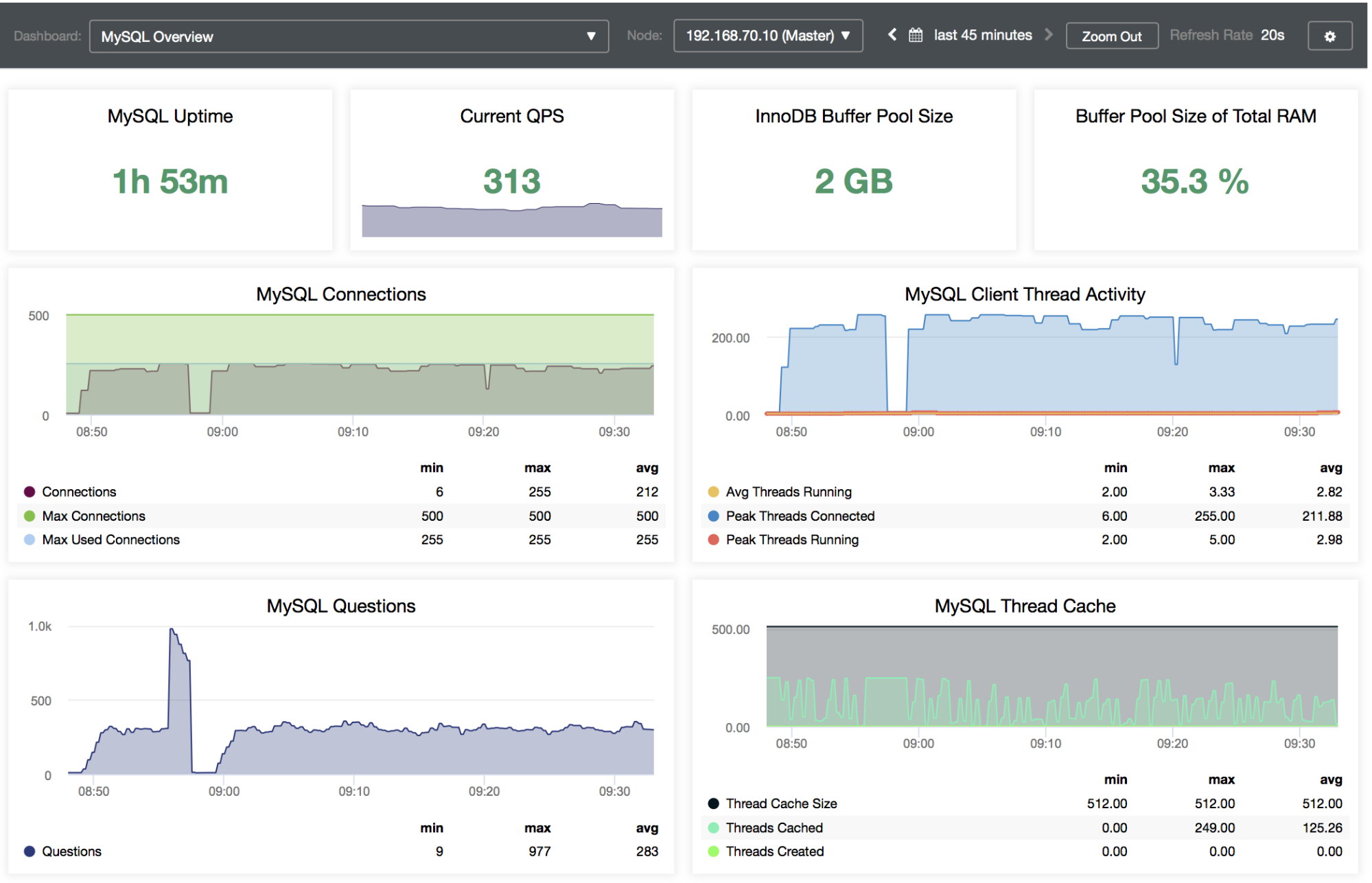The height and width of the screenshot is (883, 1372).
Task: Open the Node selector 192.168.70.10 (Master)
Action: [768, 36]
